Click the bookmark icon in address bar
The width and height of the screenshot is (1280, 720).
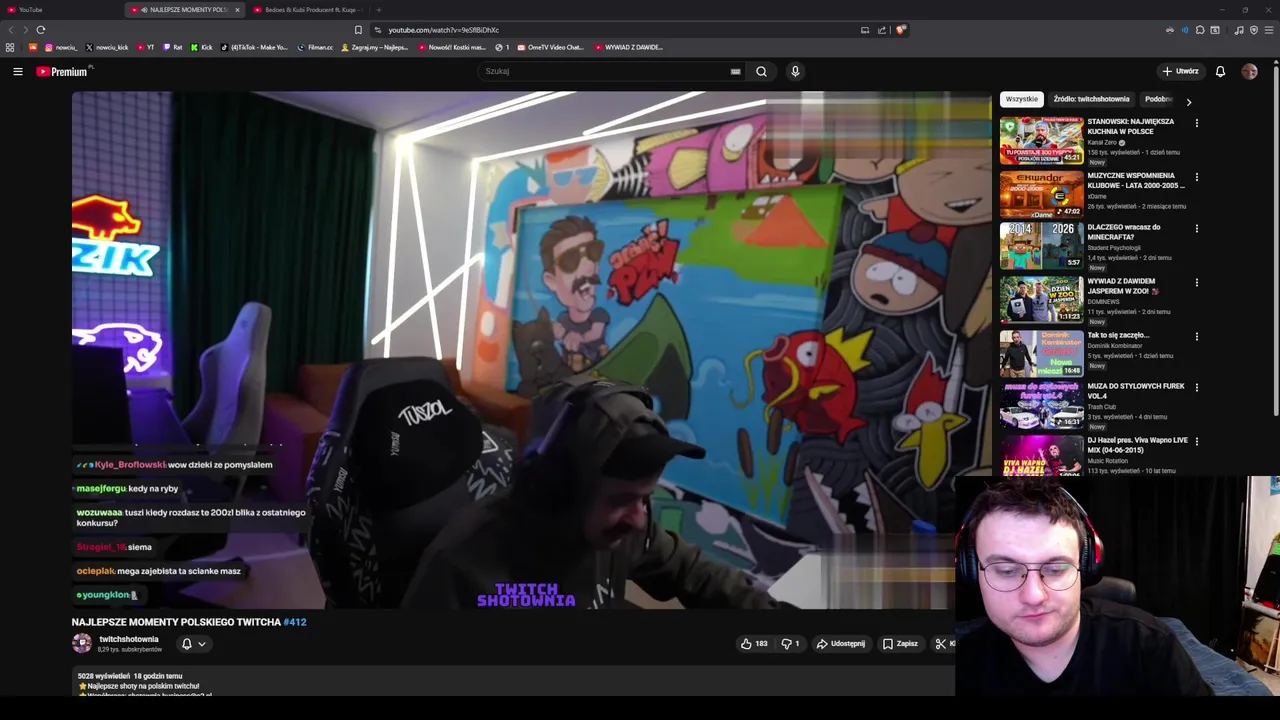358,30
